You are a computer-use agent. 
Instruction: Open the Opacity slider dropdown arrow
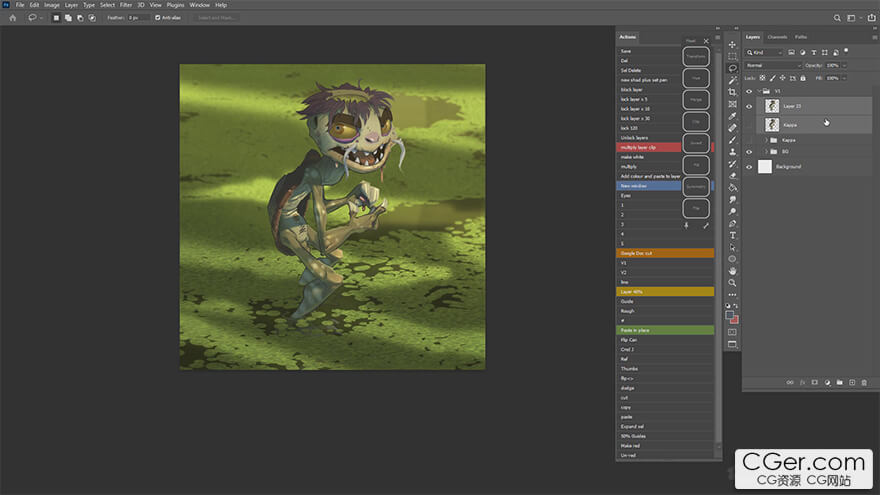click(x=844, y=66)
